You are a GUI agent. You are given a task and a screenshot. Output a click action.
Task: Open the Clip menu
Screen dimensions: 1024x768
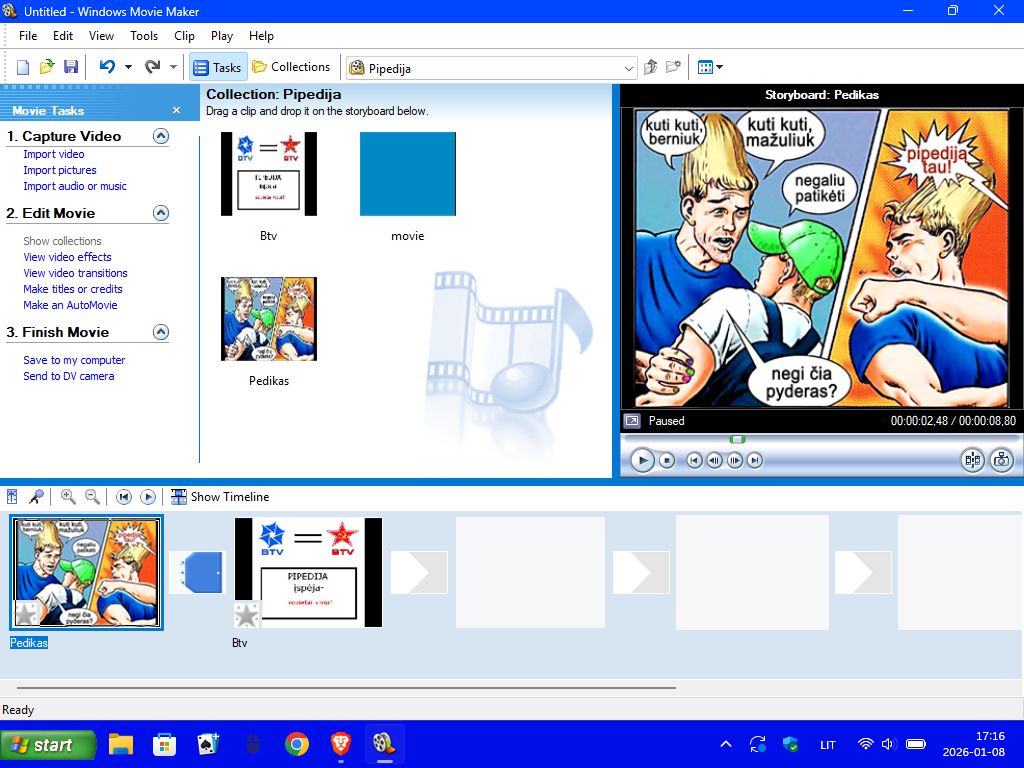185,36
